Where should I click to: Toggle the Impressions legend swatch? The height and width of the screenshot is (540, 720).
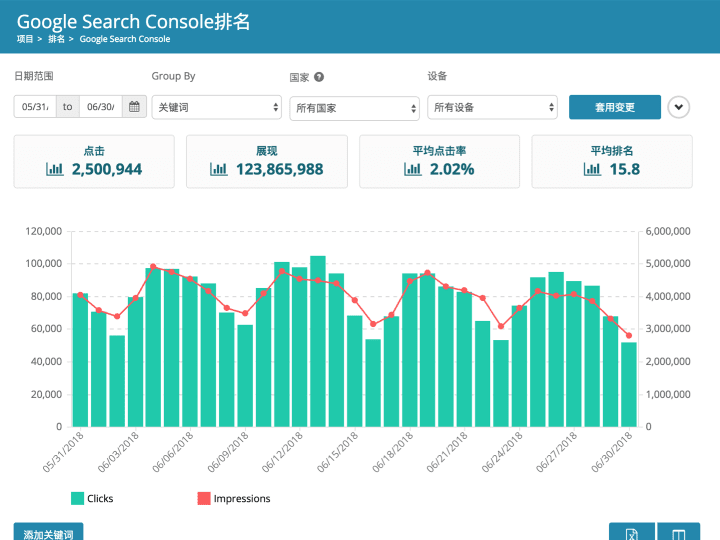(204, 498)
